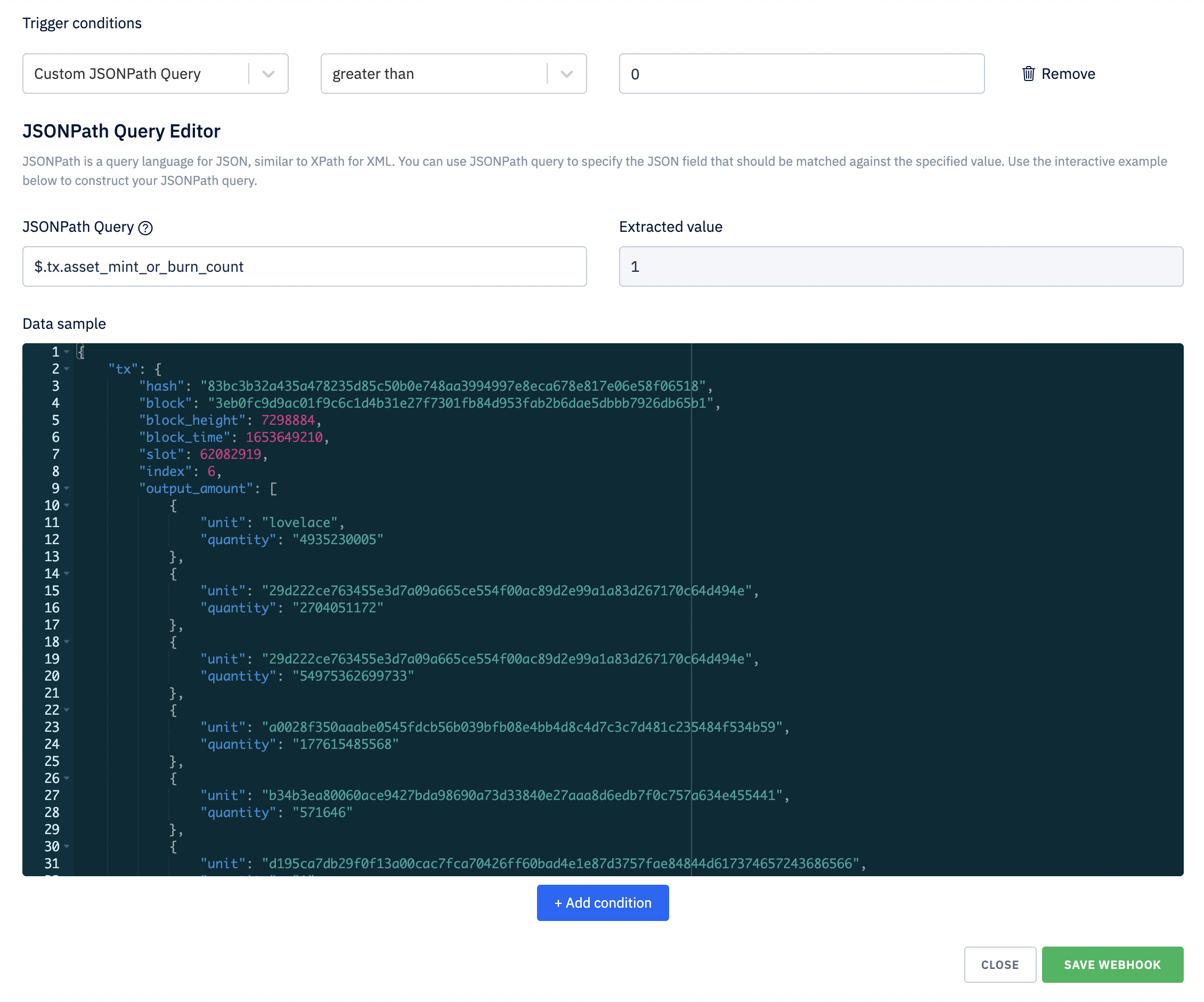Collapse the lovelace object at line 10
The width and height of the screenshot is (1204, 1002).
pos(67,505)
